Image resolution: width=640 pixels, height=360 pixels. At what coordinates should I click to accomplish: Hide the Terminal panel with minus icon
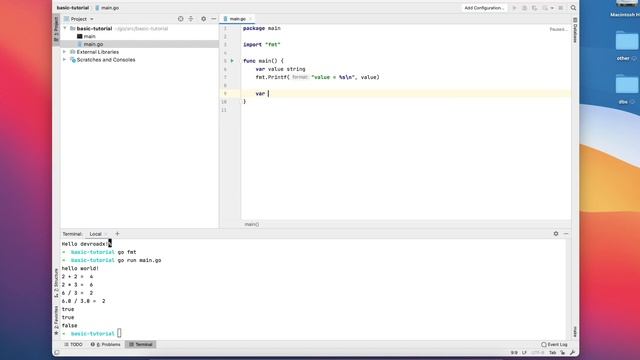(x=566, y=234)
